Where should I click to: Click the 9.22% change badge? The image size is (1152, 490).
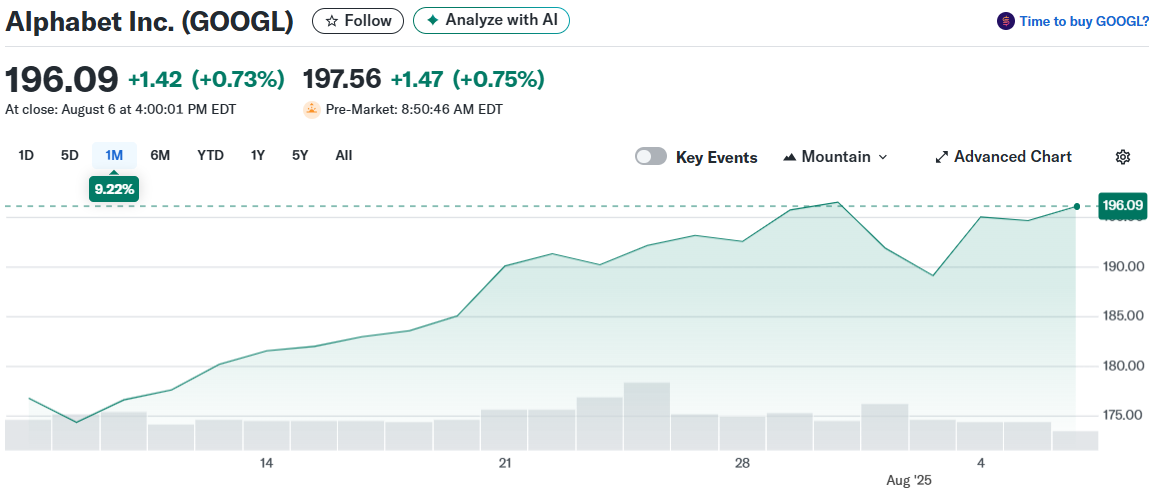[114, 189]
